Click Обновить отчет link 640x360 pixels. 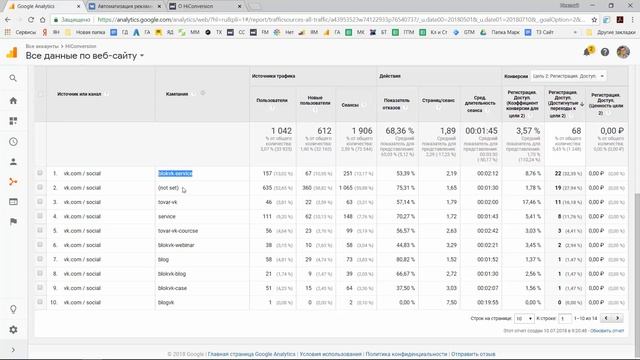607,331
